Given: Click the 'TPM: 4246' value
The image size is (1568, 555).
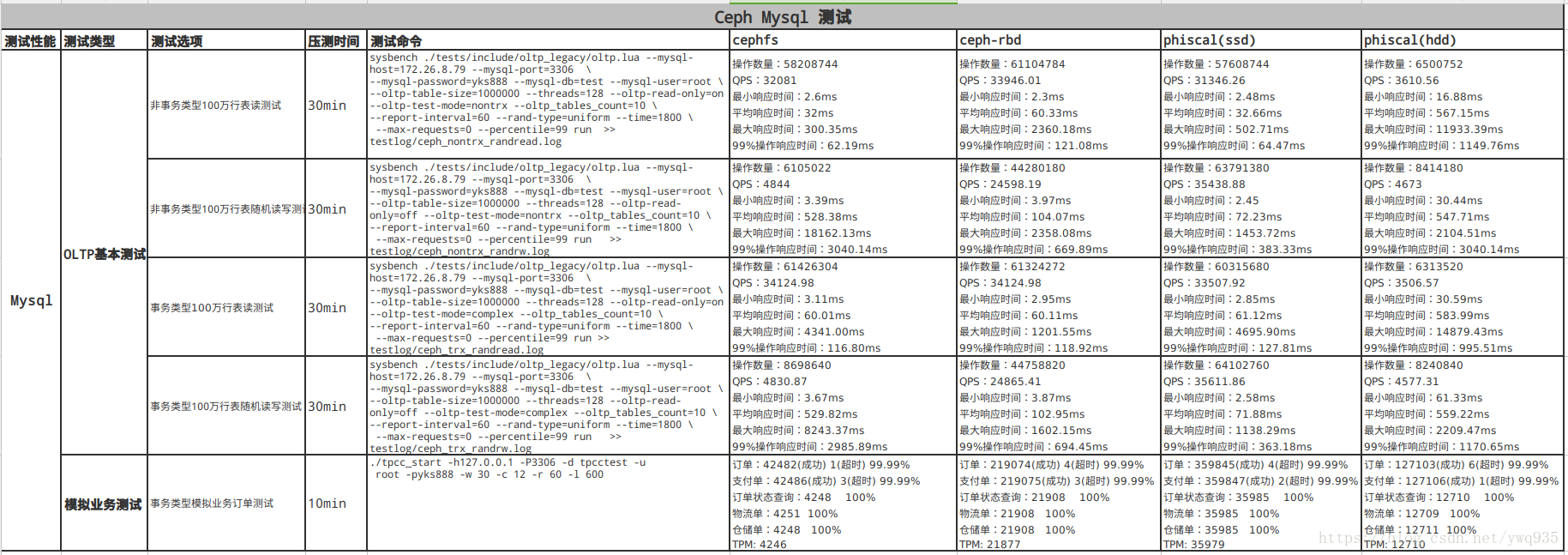Looking at the screenshot, I should 760,545.
